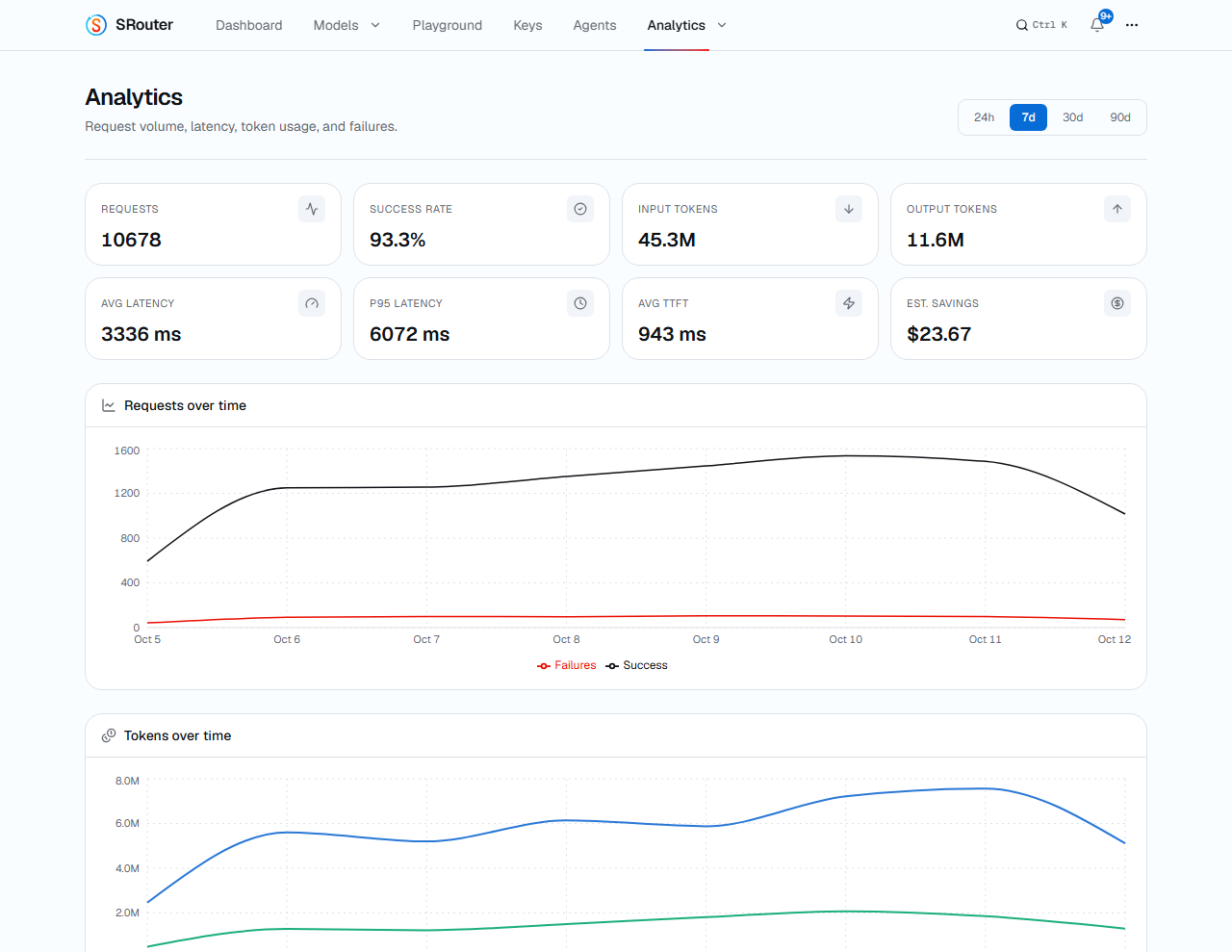The height and width of the screenshot is (952, 1232).
Task: Switch to the 90d time range
Action: tap(1120, 117)
